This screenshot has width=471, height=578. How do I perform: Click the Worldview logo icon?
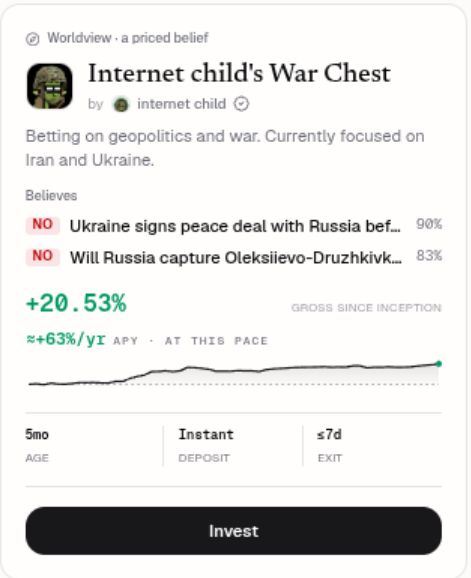[x=32, y=39]
